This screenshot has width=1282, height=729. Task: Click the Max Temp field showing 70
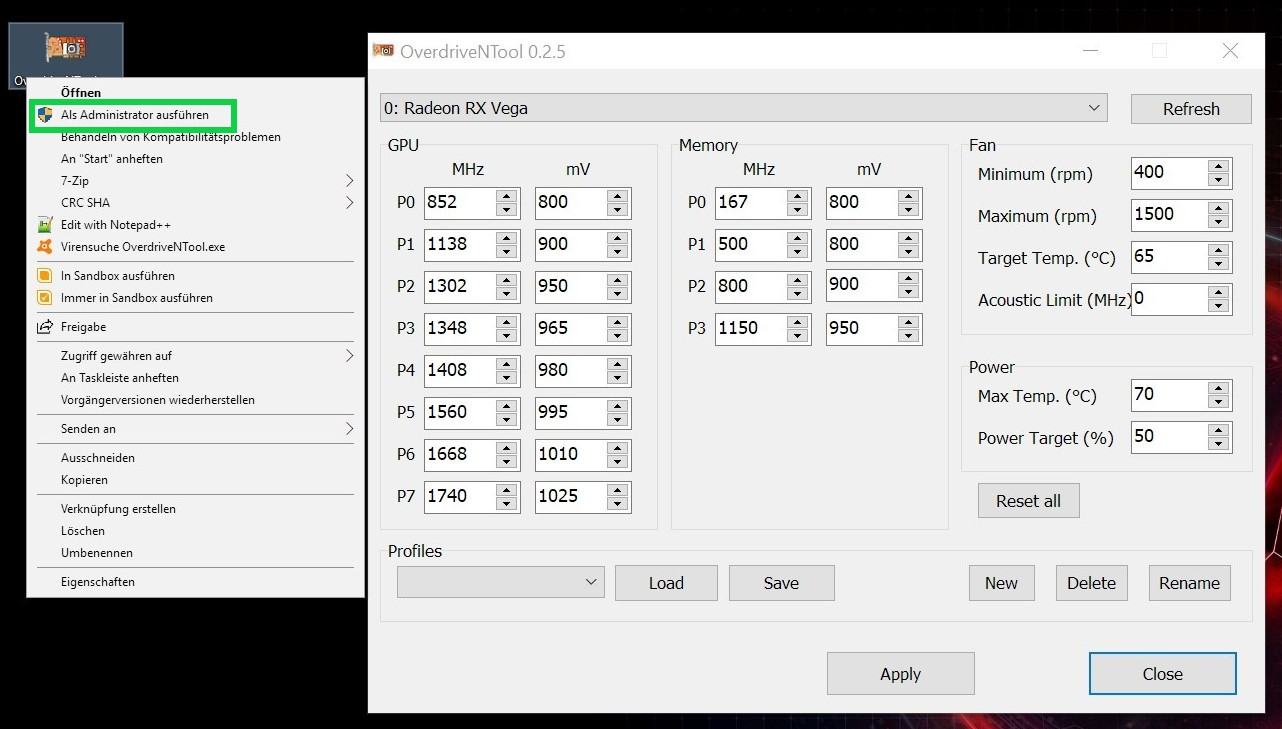click(1169, 395)
